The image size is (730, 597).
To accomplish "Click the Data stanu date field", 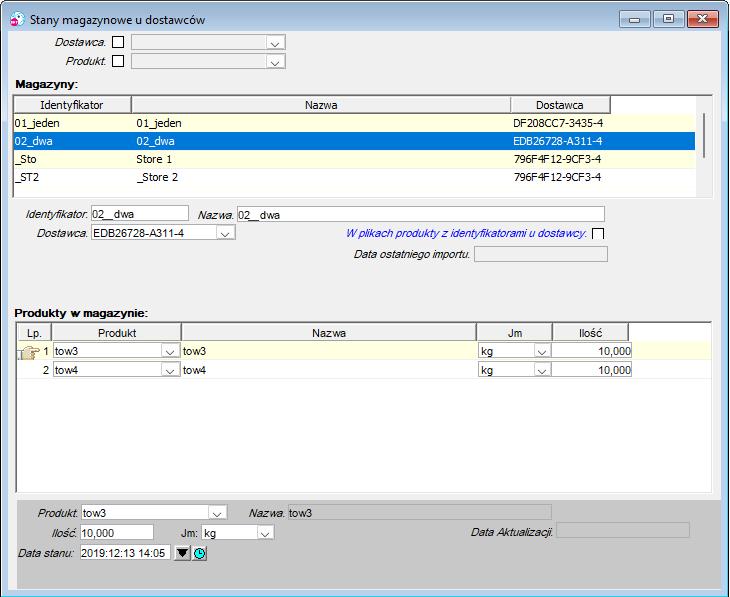I will (125, 553).
